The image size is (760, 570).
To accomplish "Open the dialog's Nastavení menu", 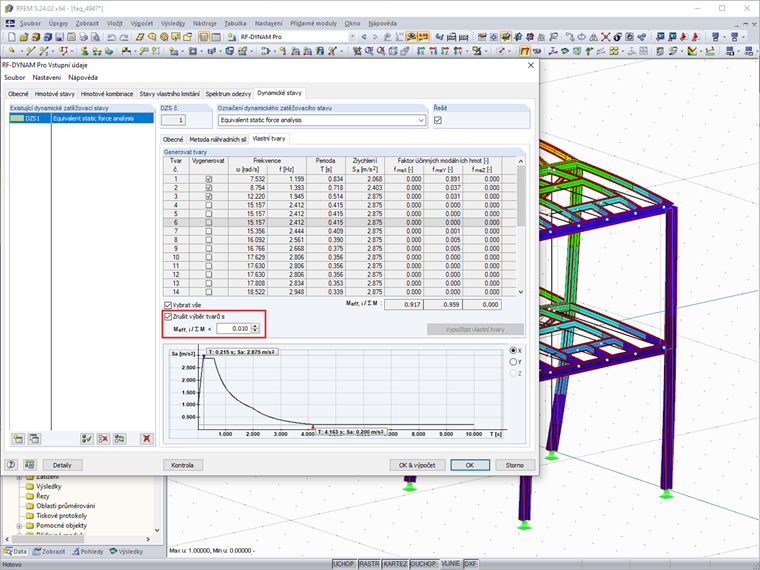I will tap(47, 78).
